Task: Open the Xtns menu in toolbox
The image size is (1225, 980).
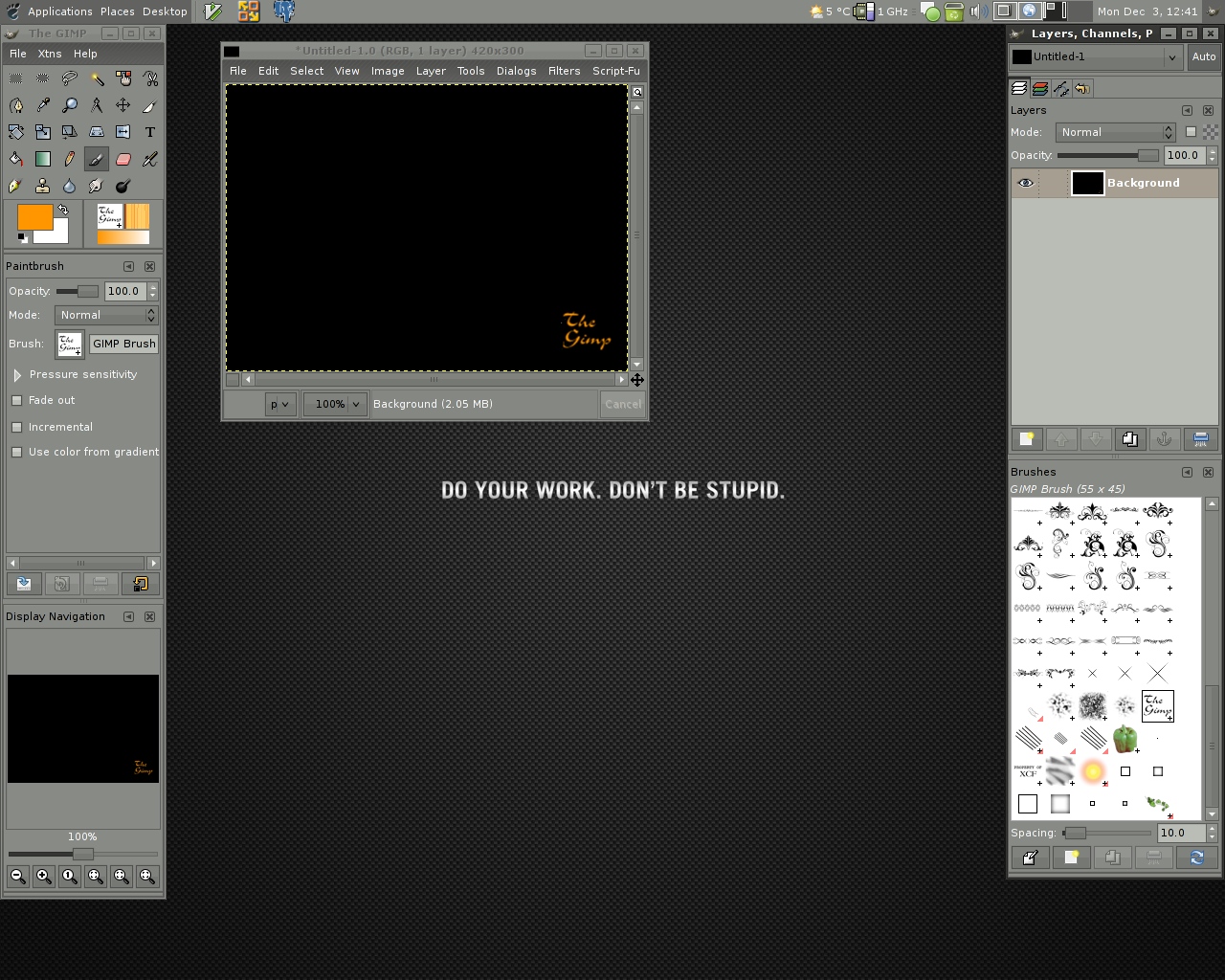Action: 50,54
